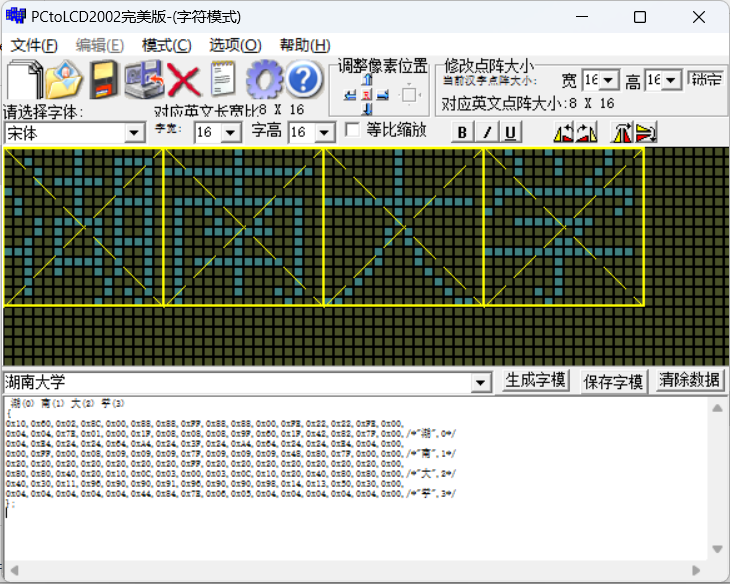Shift pixels up with the up arrow
Image resolution: width=730 pixels, height=584 pixels.
[367, 80]
